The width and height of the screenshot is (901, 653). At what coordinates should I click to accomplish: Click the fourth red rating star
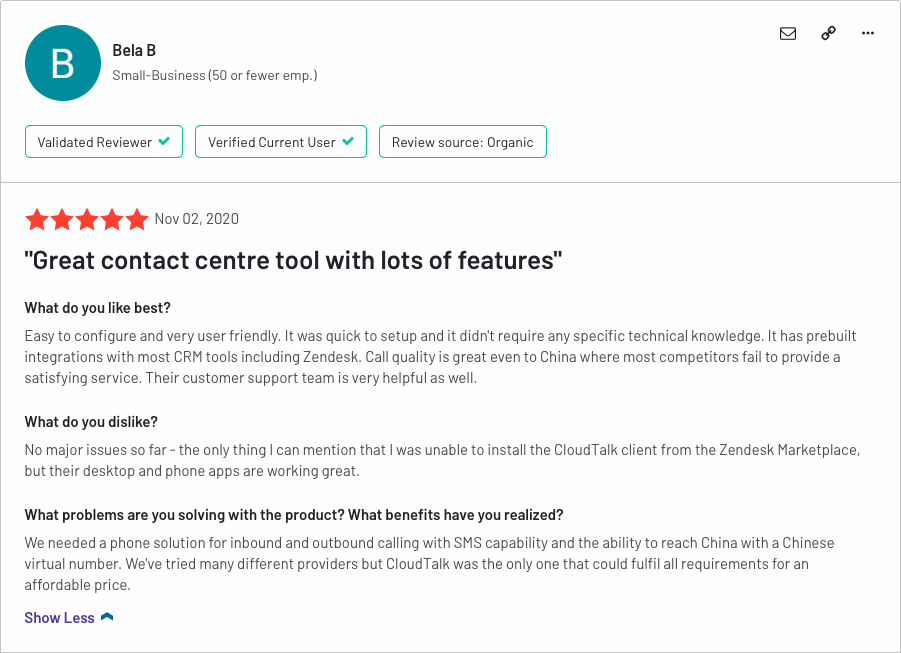click(x=112, y=220)
